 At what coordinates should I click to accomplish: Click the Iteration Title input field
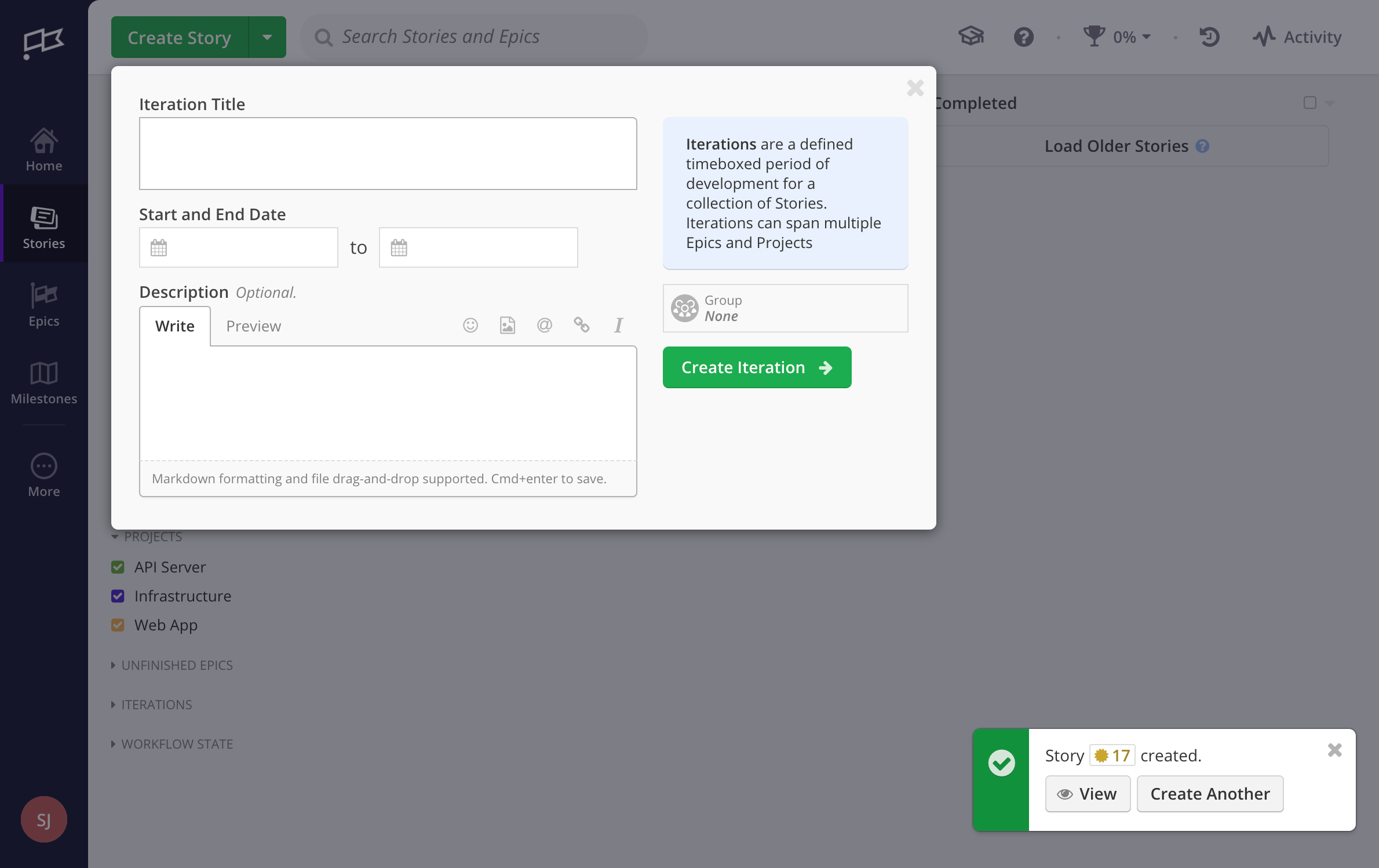point(388,153)
